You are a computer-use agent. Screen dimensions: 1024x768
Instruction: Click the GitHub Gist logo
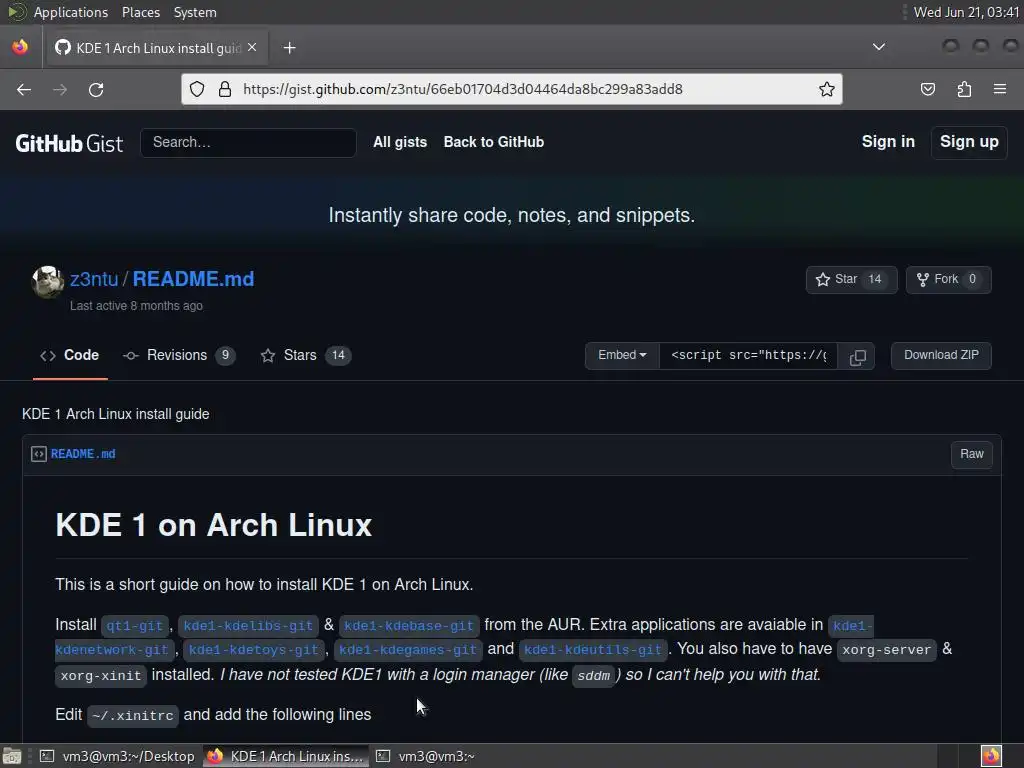[x=69, y=143]
